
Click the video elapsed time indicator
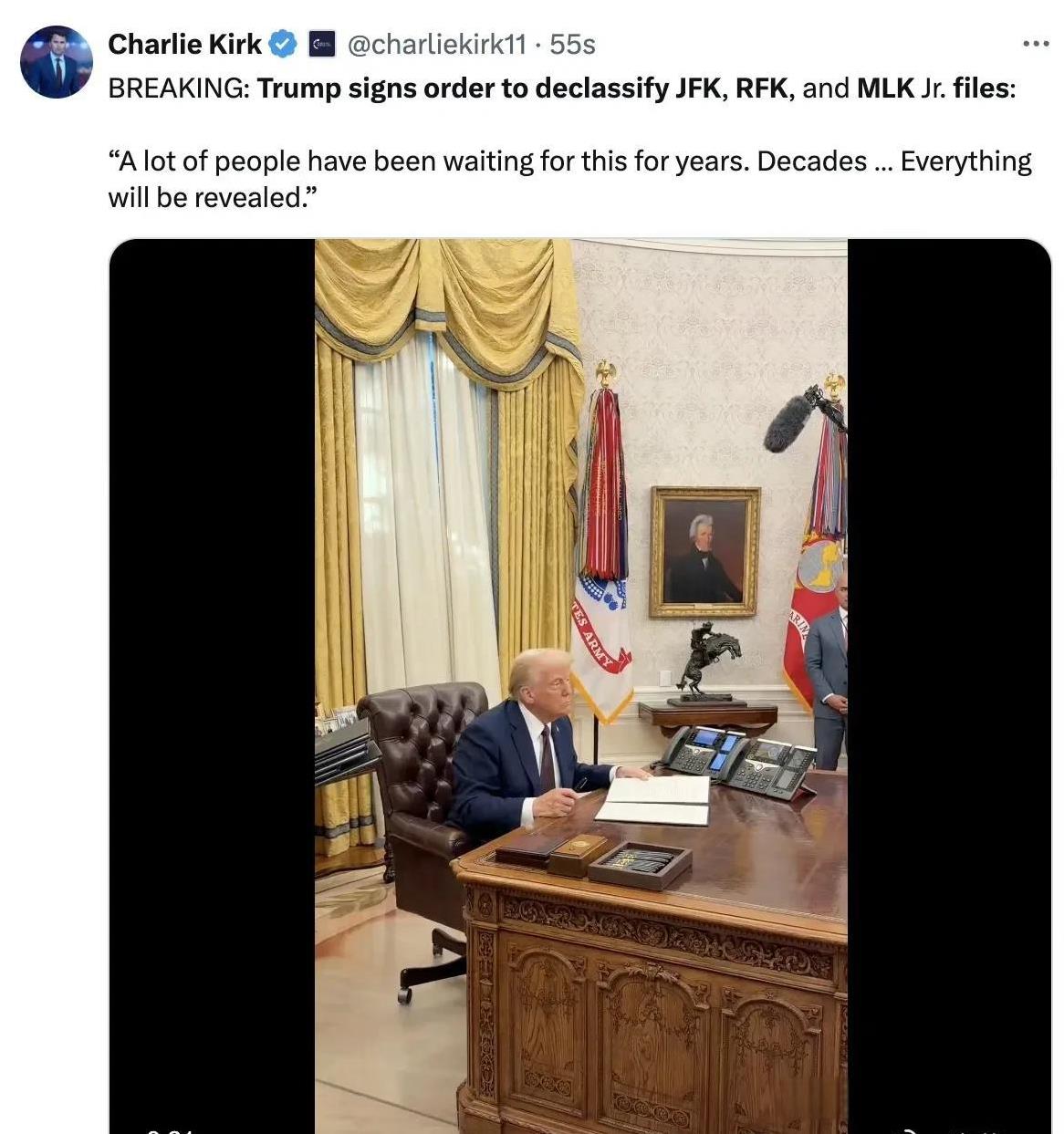point(170,1130)
